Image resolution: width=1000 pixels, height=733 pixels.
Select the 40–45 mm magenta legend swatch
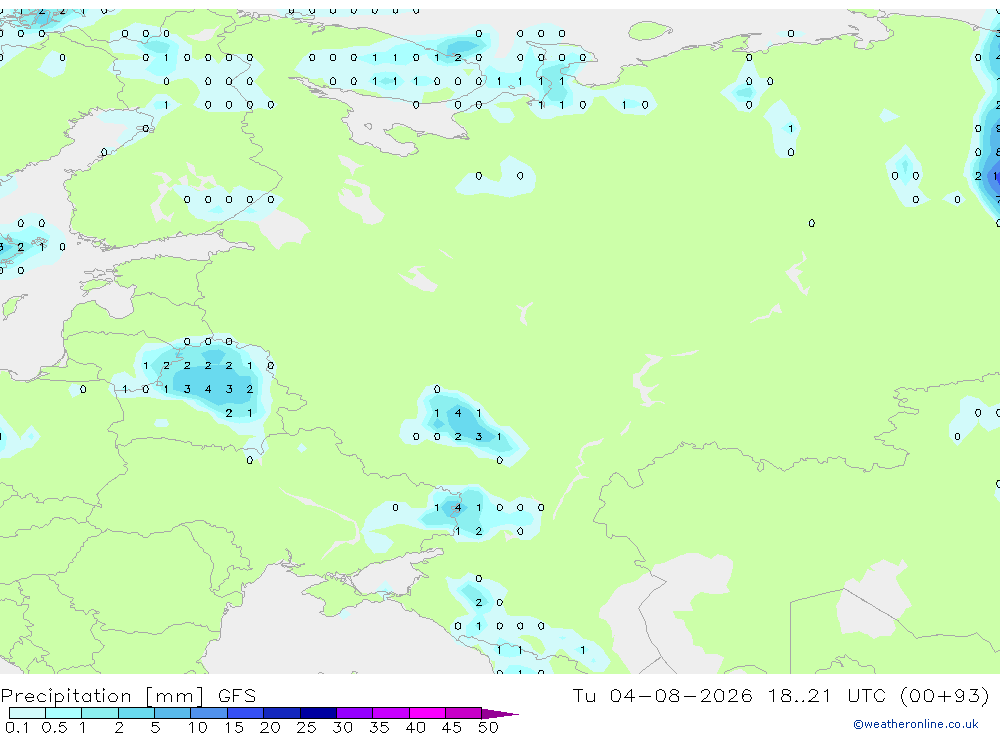[x=427, y=713]
